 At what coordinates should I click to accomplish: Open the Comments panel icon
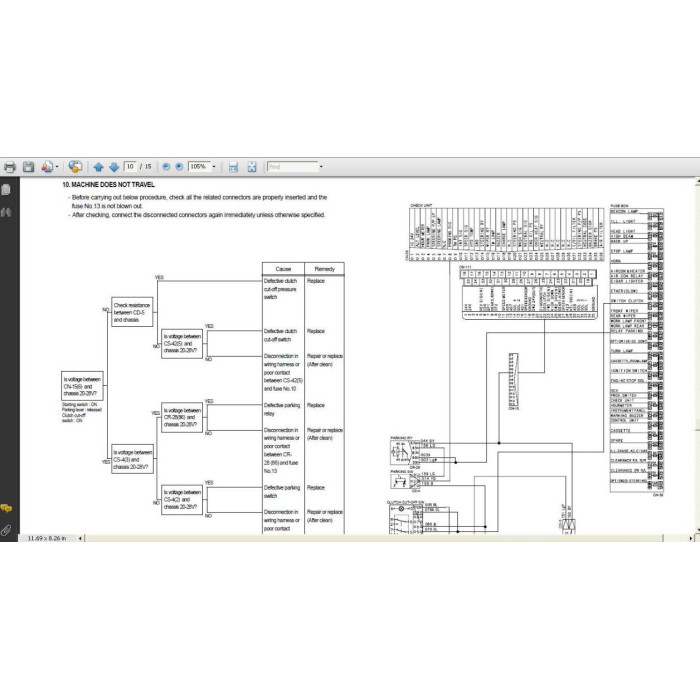(x=6, y=508)
